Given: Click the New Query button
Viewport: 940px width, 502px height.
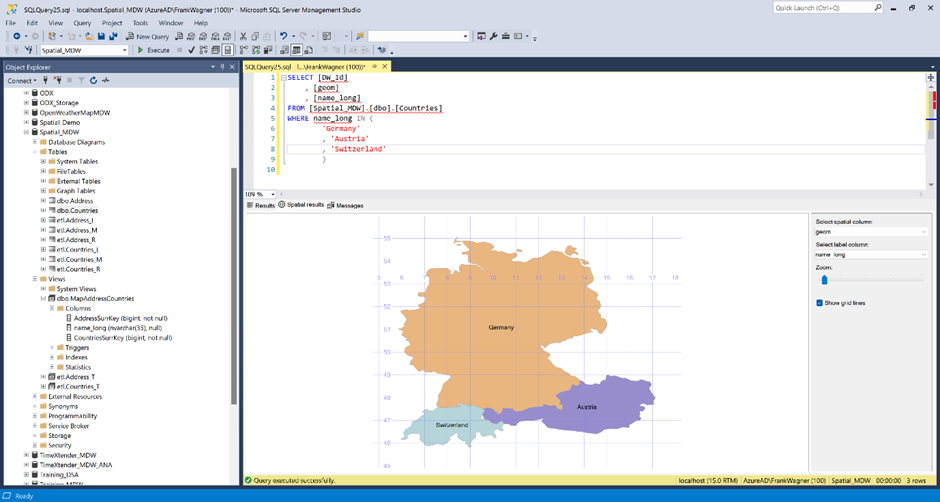Looking at the screenshot, I should pos(147,37).
